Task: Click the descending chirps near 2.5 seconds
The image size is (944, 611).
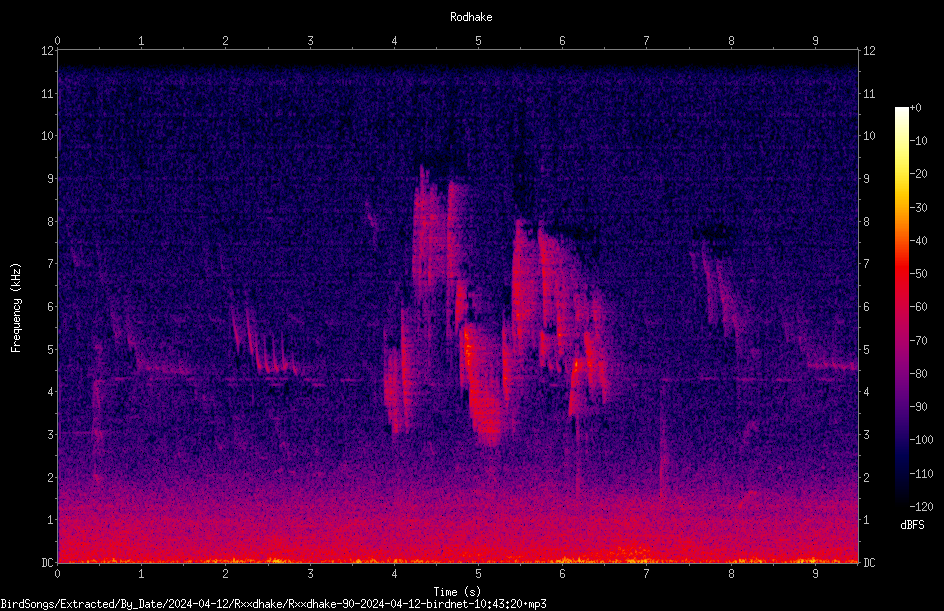Action: click(x=265, y=342)
